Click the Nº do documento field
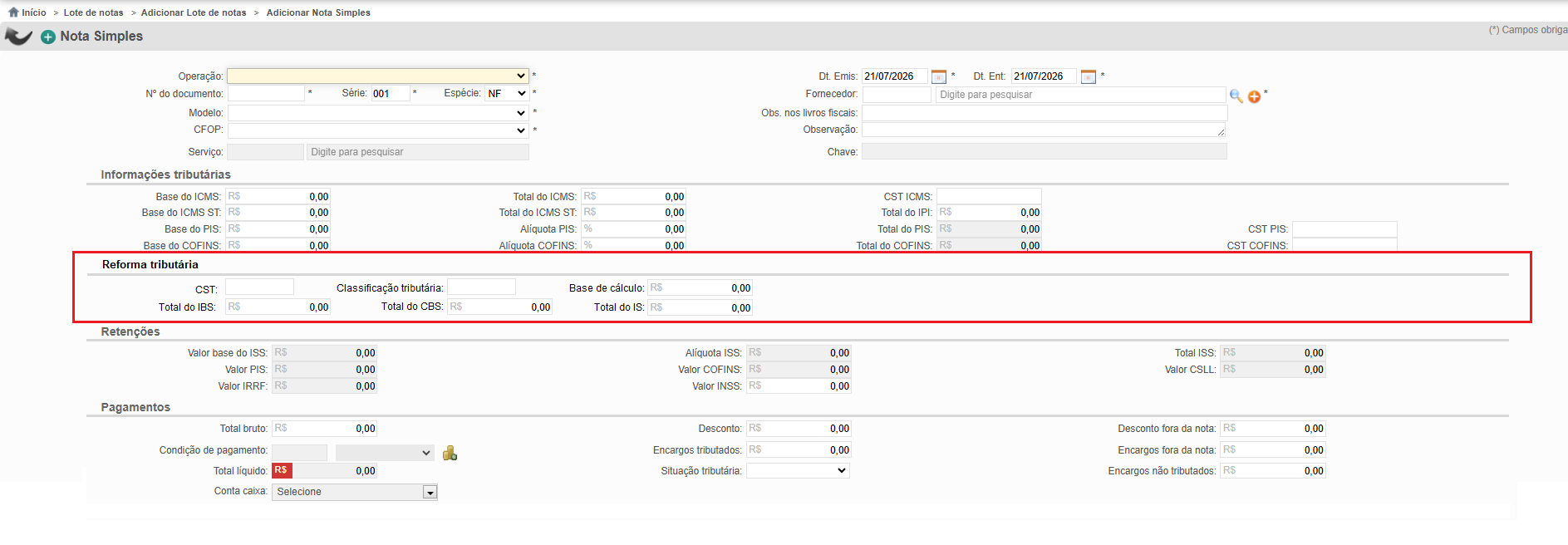 [x=266, y=94]
